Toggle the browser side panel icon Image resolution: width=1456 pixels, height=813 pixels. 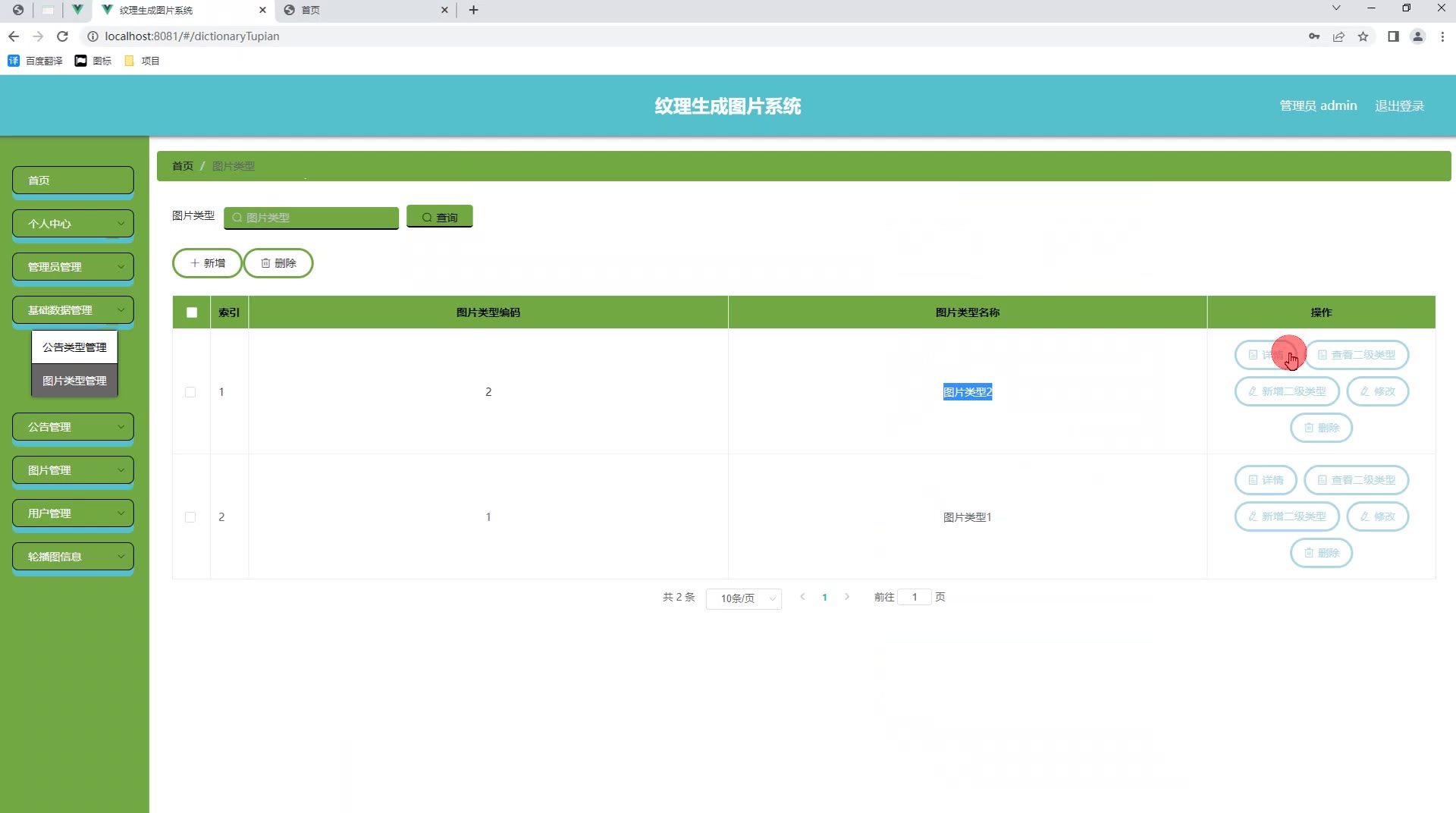pos(1393,36)
